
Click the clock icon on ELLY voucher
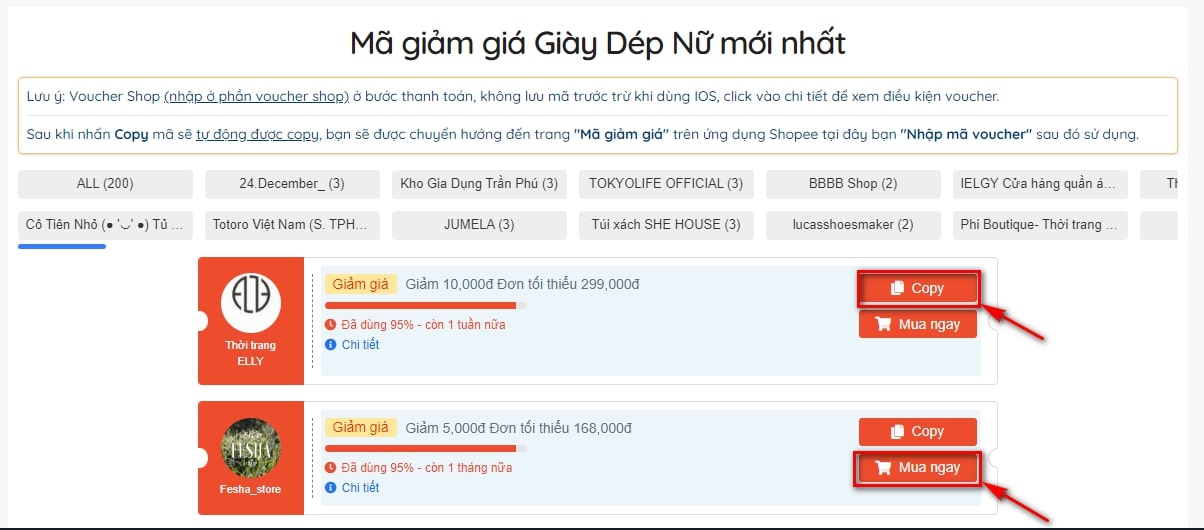pyautogui.click(x=331, y=325)
